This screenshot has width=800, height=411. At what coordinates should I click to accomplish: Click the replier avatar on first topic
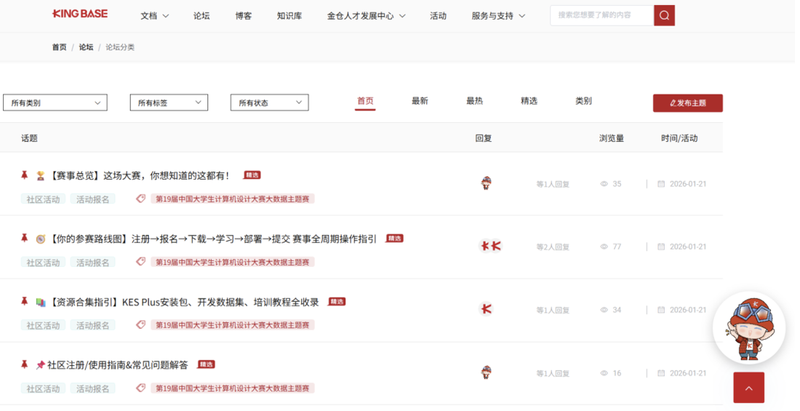coord(487,183)
